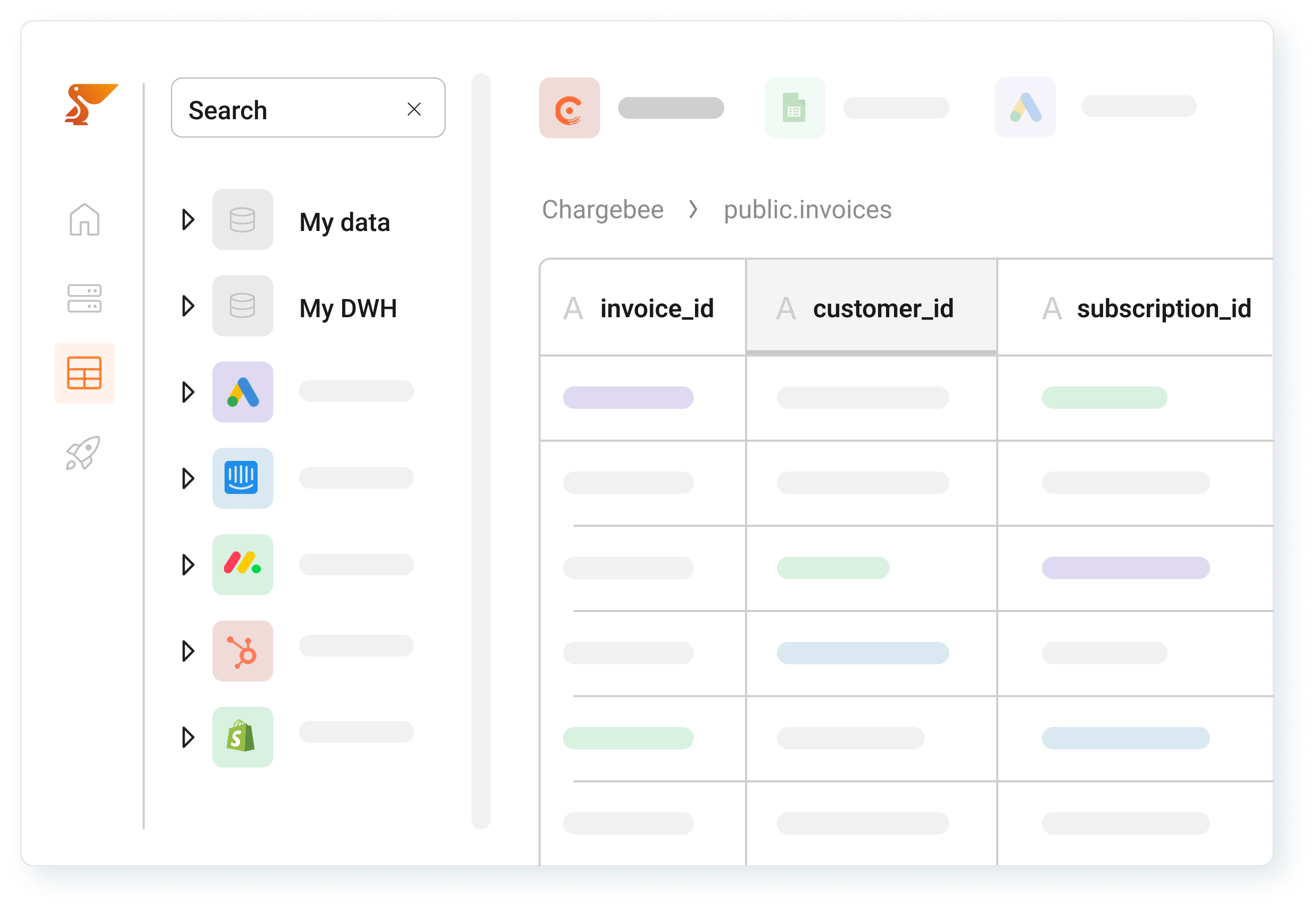Switch to the Google Sheets tab
Image resolution: width=1316 pixels, height=908 pixels.
pyautogui.click(x=794, y=108)
